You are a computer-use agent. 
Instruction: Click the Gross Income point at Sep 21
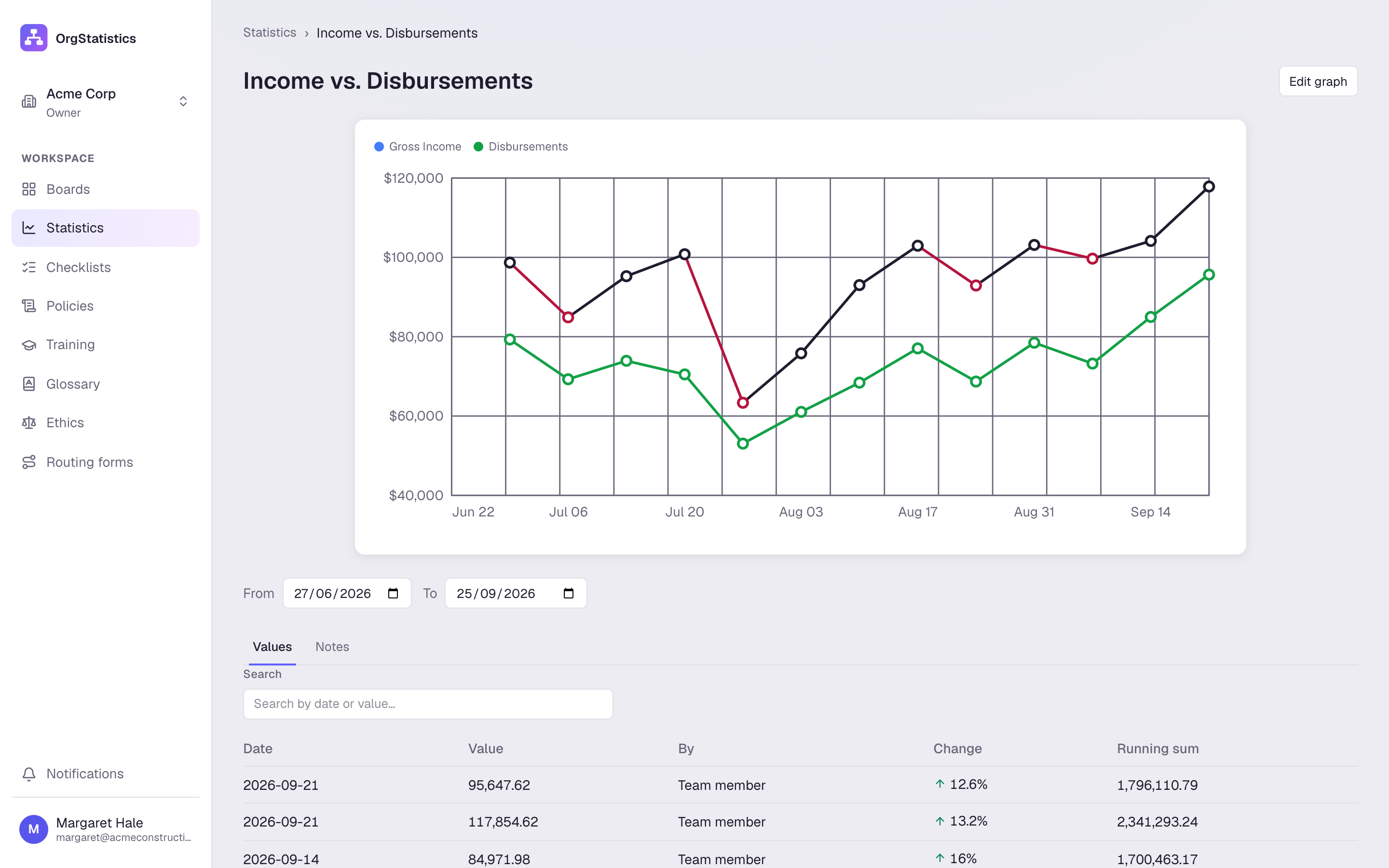tap(1209, 187)
